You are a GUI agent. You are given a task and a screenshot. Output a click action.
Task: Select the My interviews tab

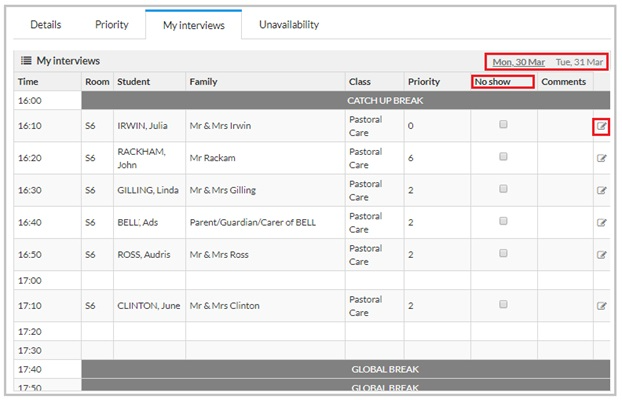point(194,25)
